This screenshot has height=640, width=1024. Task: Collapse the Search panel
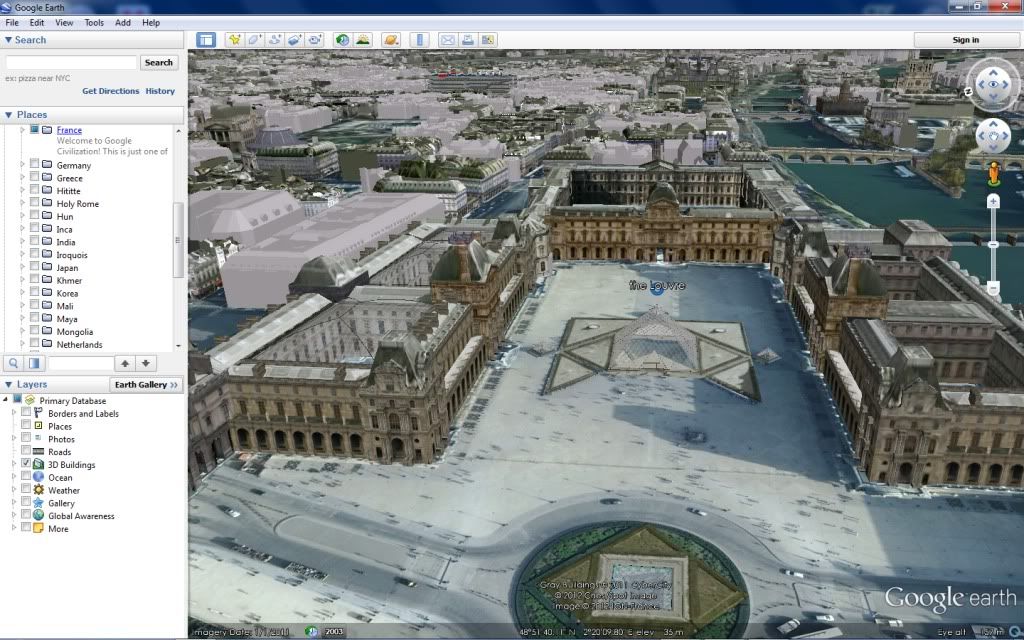coord(8,40)
